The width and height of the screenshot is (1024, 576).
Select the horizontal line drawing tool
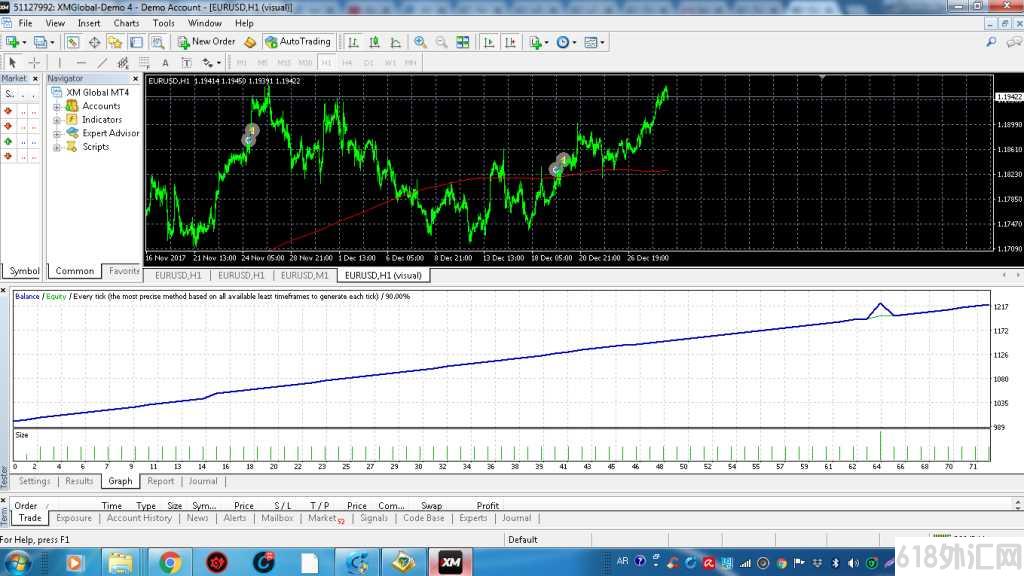click(x=81, y=63)
